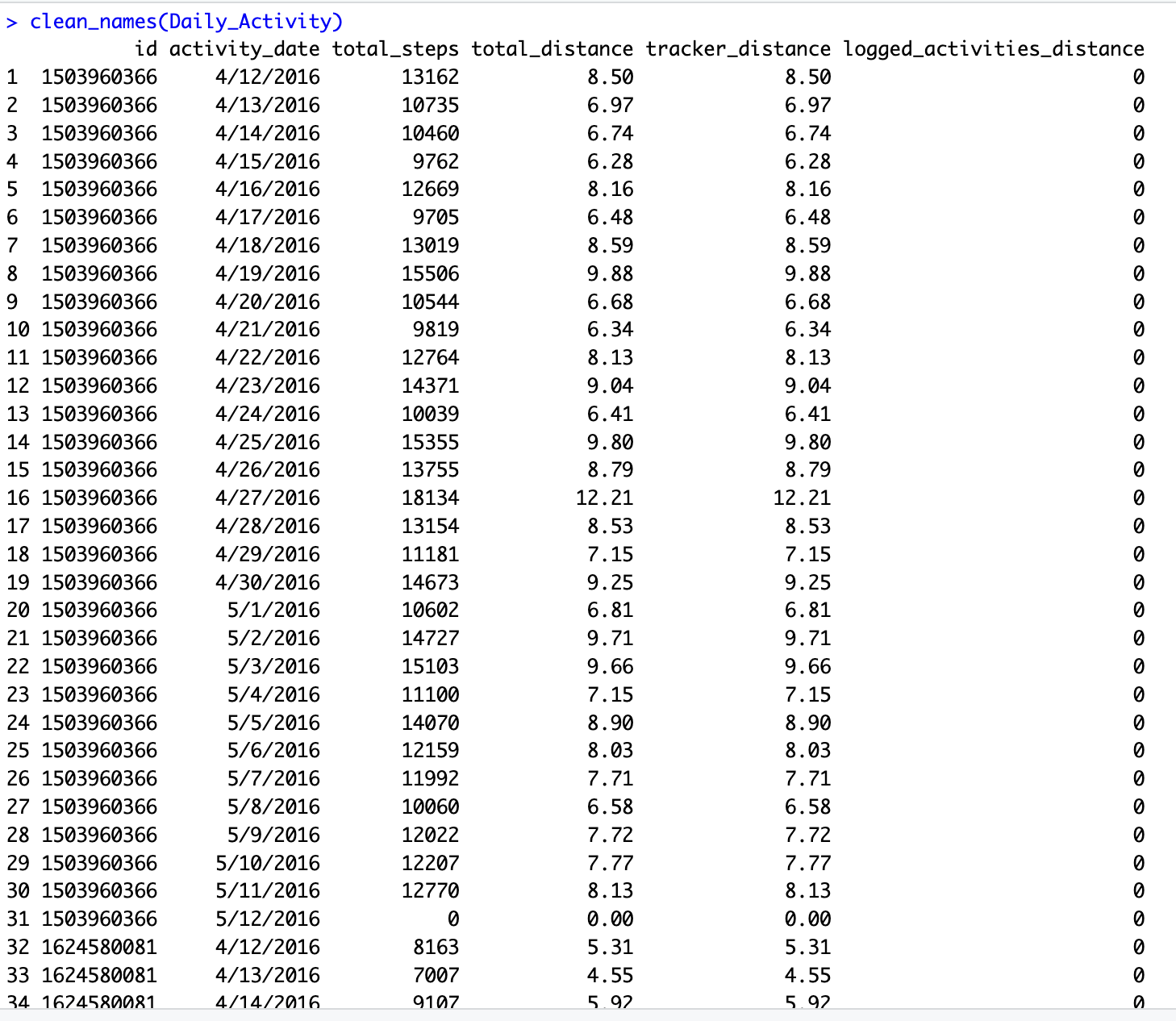Click total_distance 8.50 in row 1
The width and height of the screenshot is (1176, 1021).
click(x=611, y=77)
